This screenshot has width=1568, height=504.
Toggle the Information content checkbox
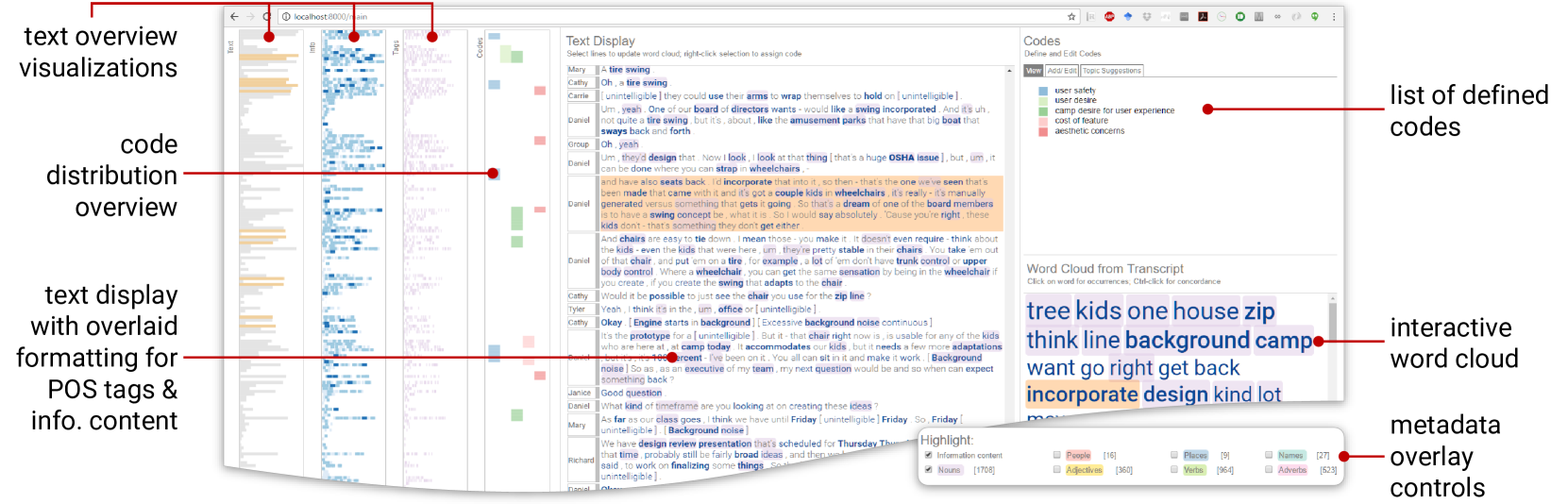pyautogui.click(x=929, y=455)
